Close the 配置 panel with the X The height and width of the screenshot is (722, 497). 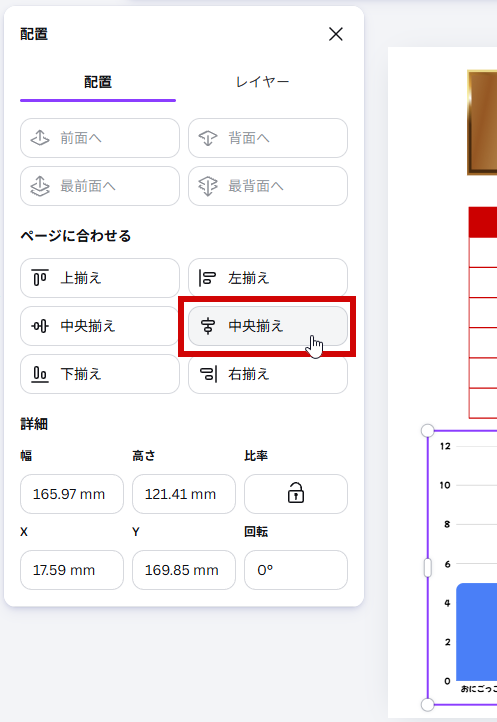(336, 34)
